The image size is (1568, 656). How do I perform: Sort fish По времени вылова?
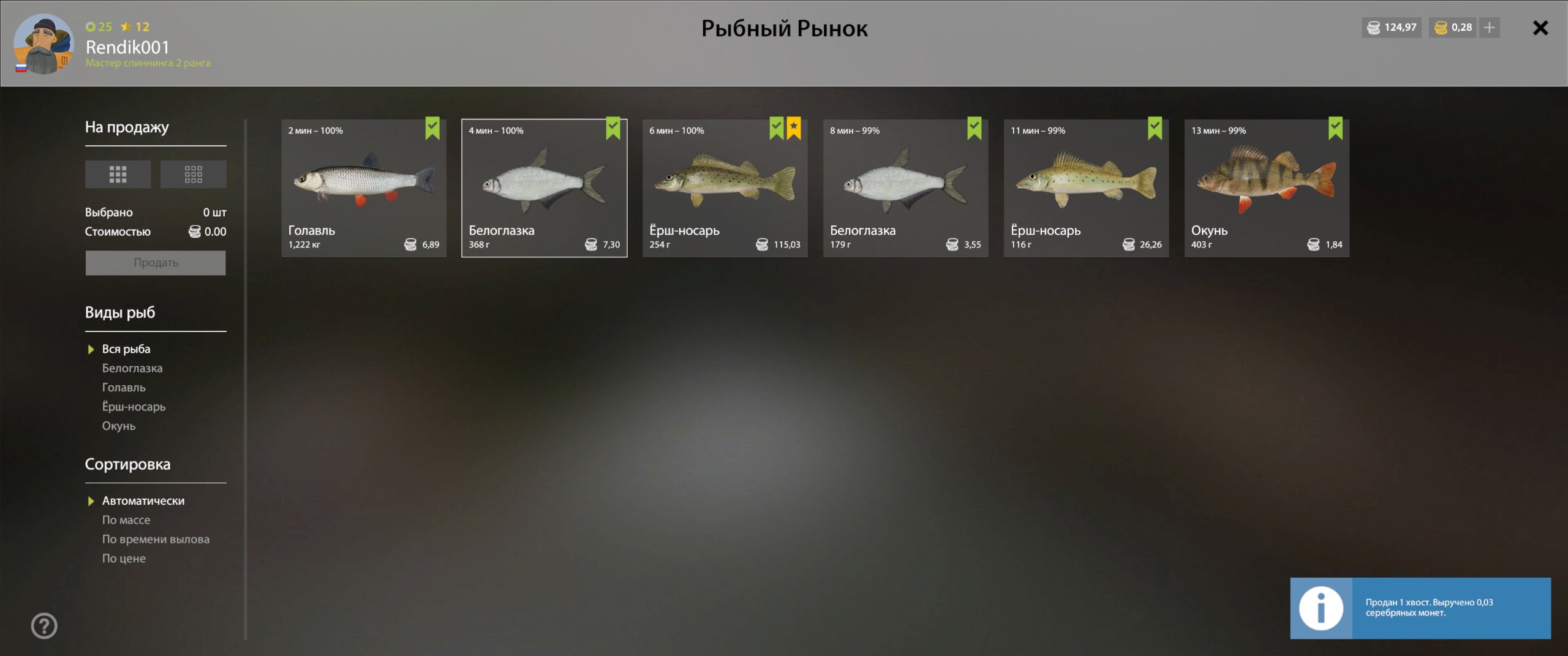[156, 539]
